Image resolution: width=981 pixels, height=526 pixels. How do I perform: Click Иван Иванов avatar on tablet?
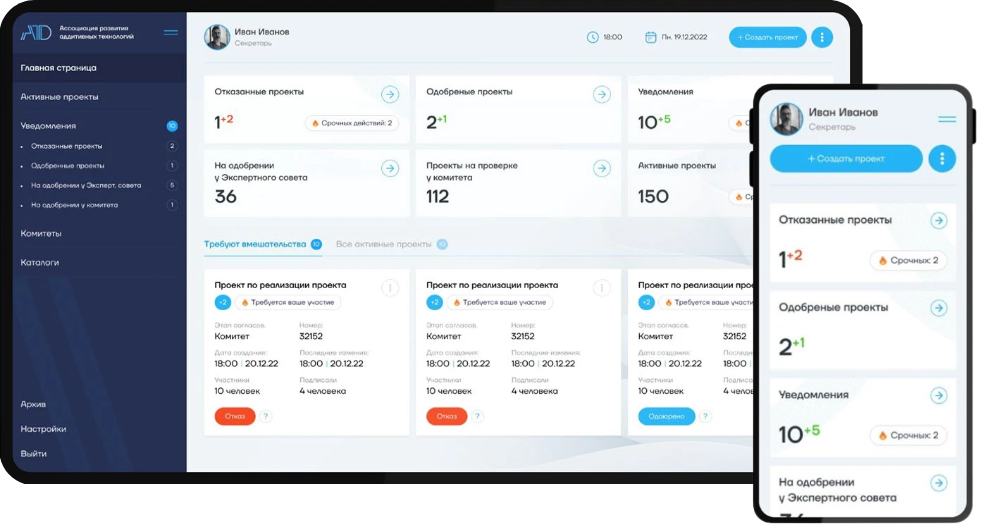pyautogui.click(x=217, y=38)
